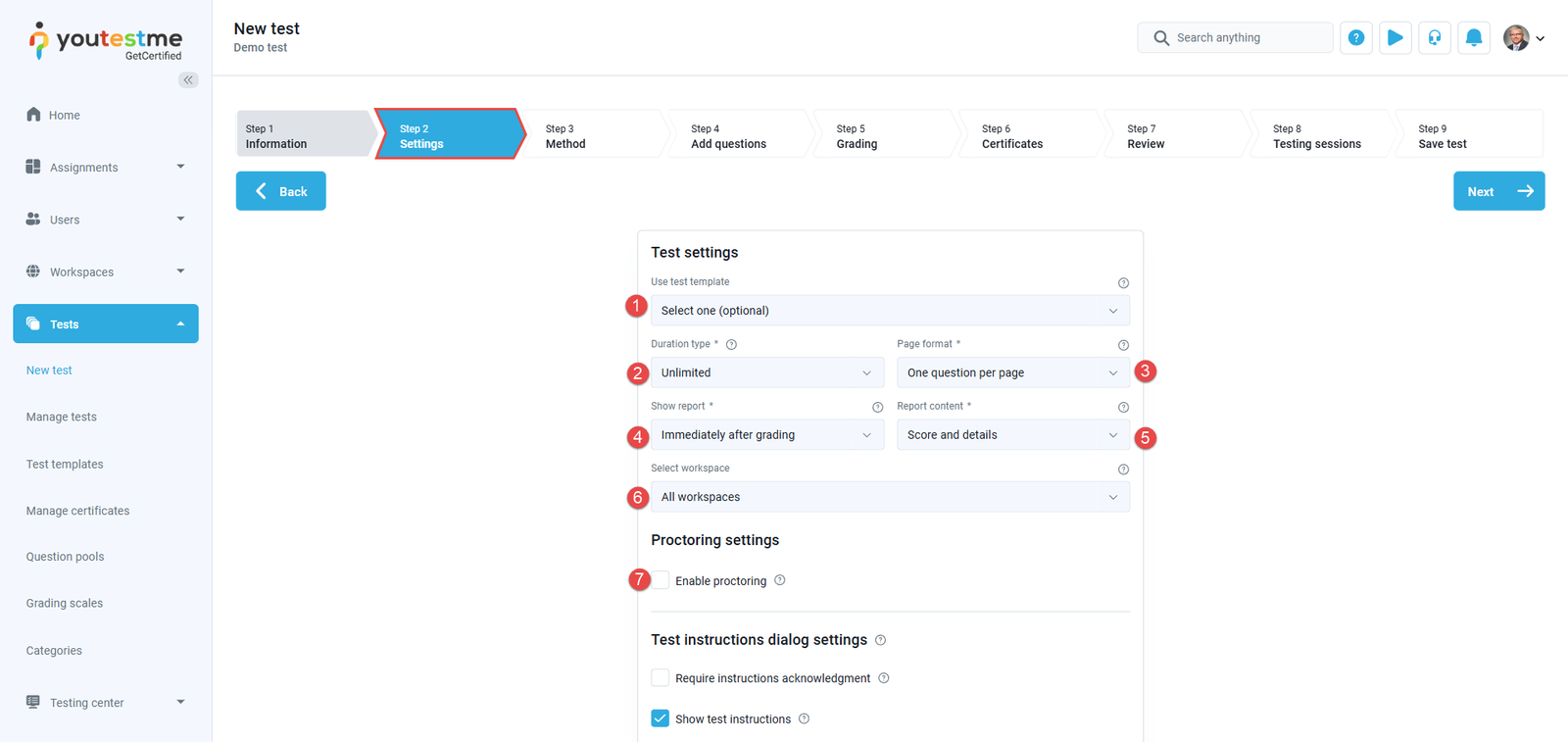Viewport: 1568px width, 742px height.
Task: Enable proctoring checkbox
Action: [661, 580]
